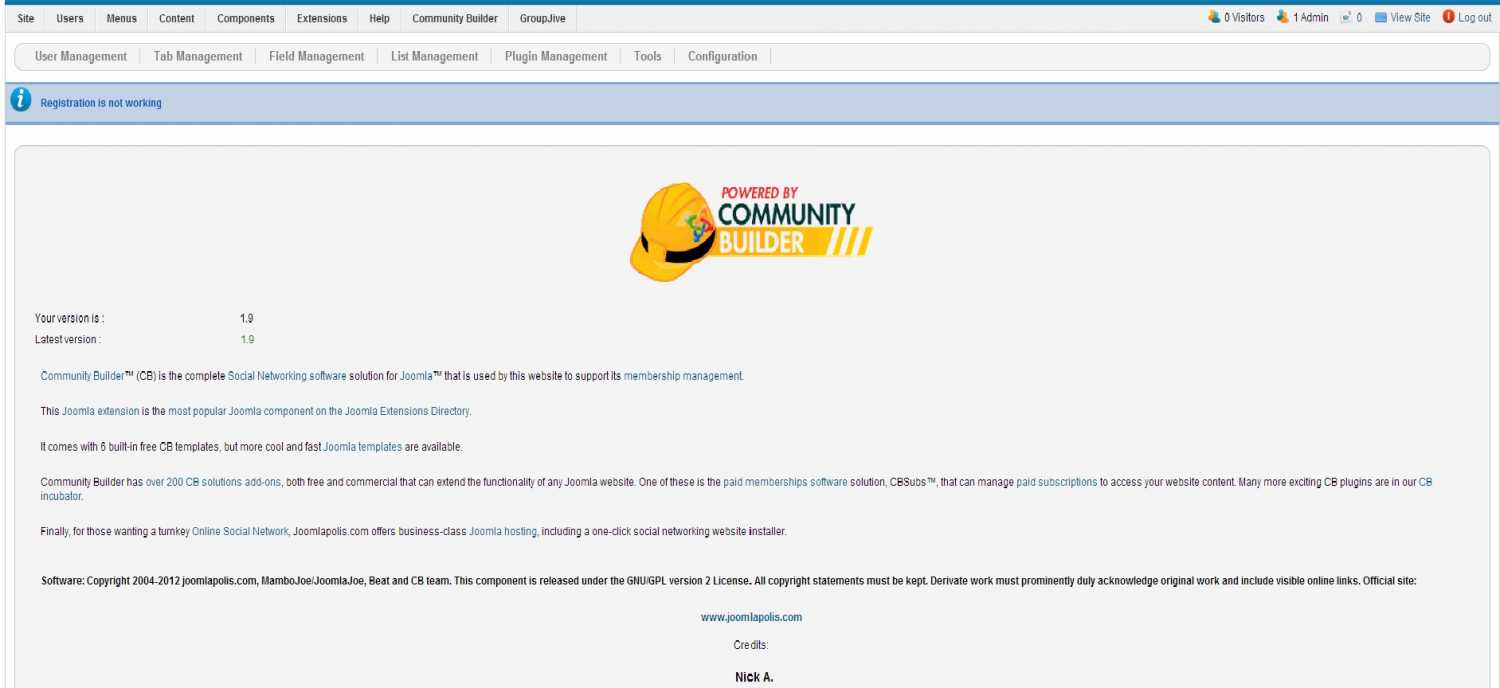
Task: Click the blue info icon beside Registration message
Action: (x=21, y=101)
